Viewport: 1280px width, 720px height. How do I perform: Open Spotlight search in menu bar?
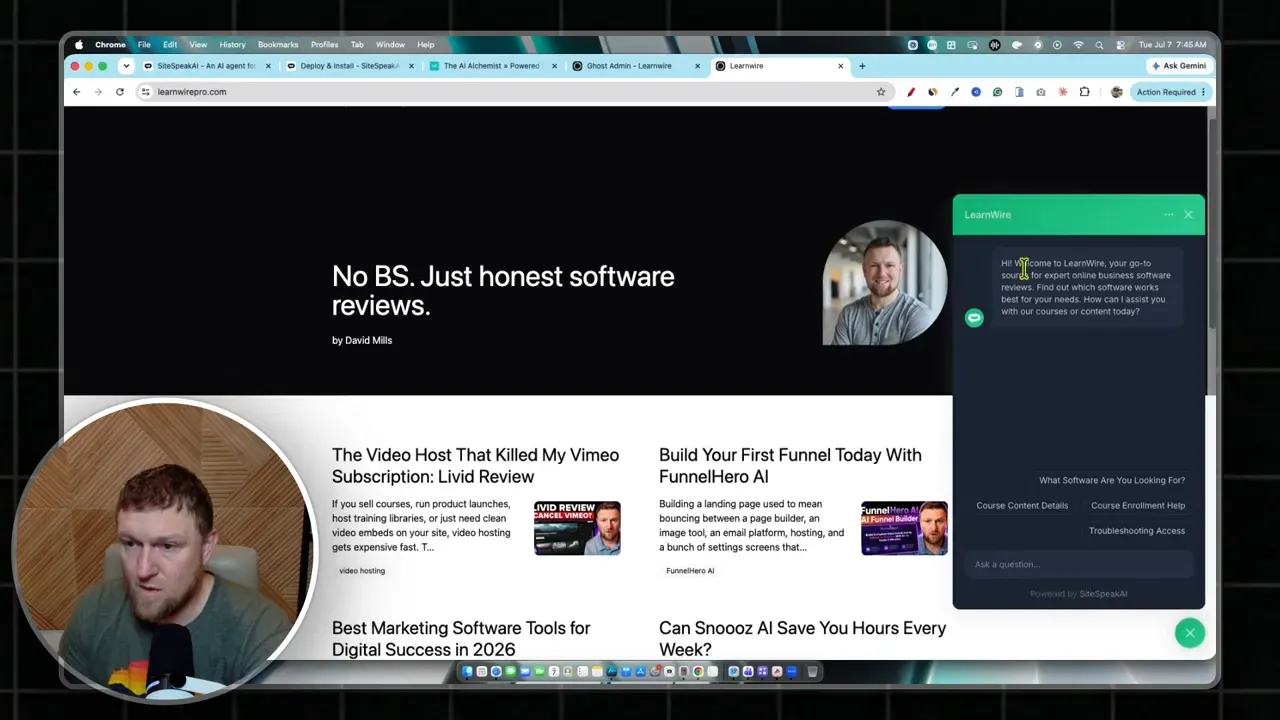(1099, 45)
